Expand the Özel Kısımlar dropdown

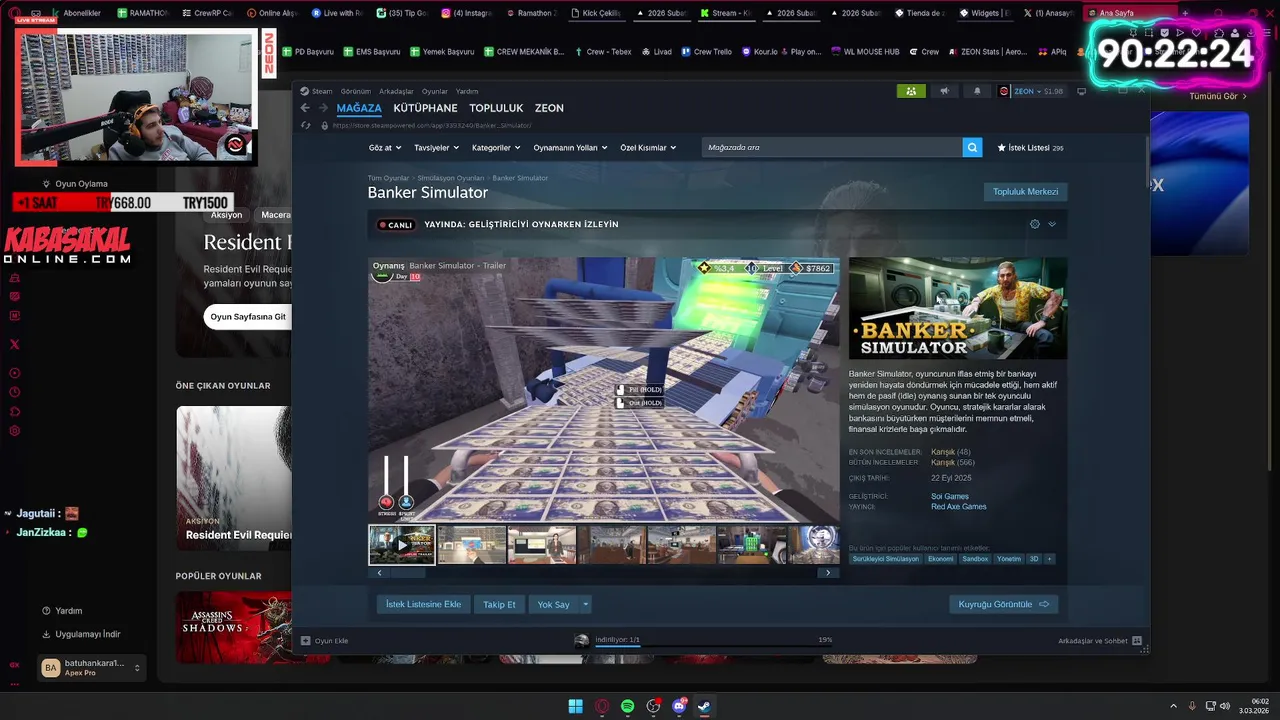648,147
